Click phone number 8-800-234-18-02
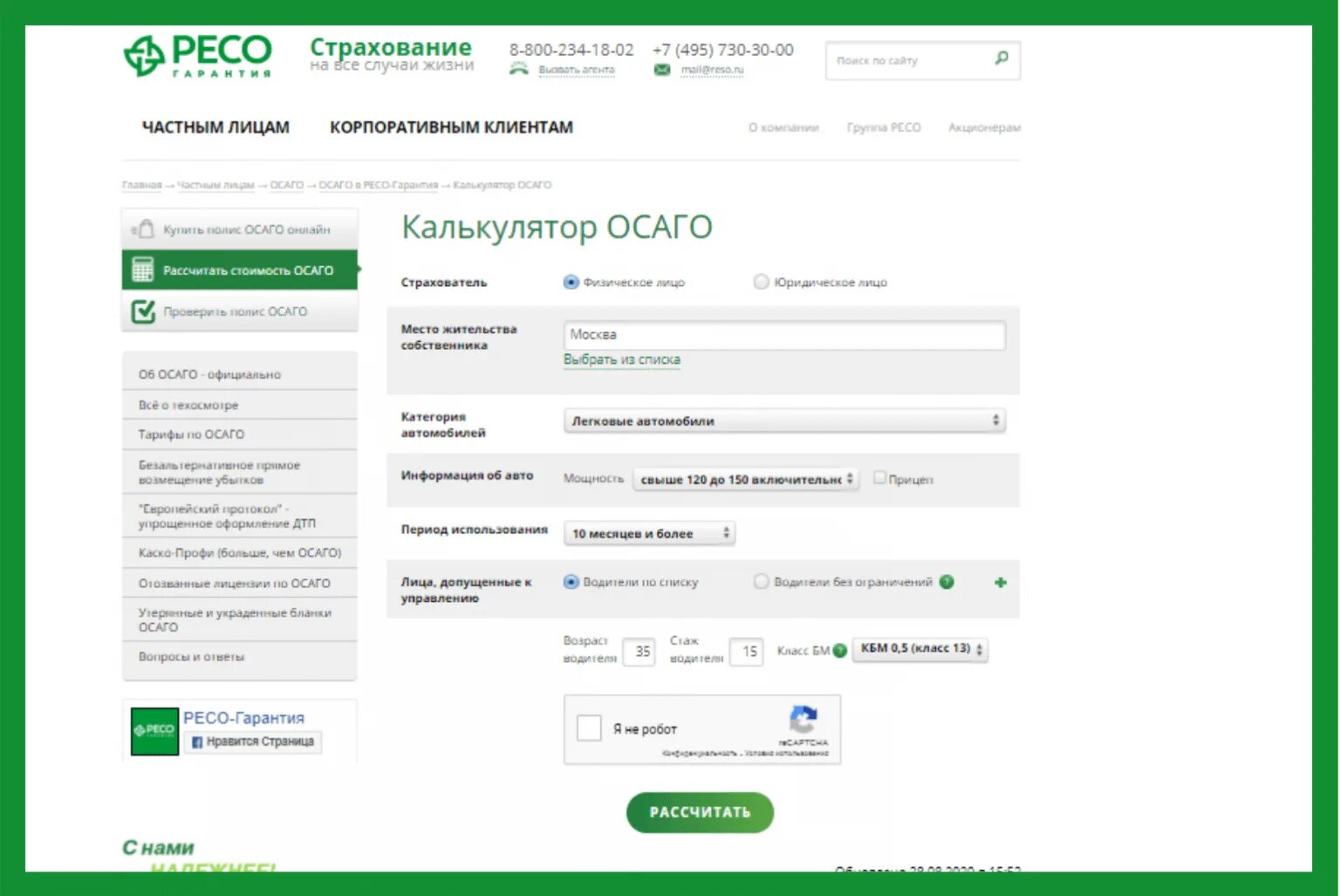 571,50
